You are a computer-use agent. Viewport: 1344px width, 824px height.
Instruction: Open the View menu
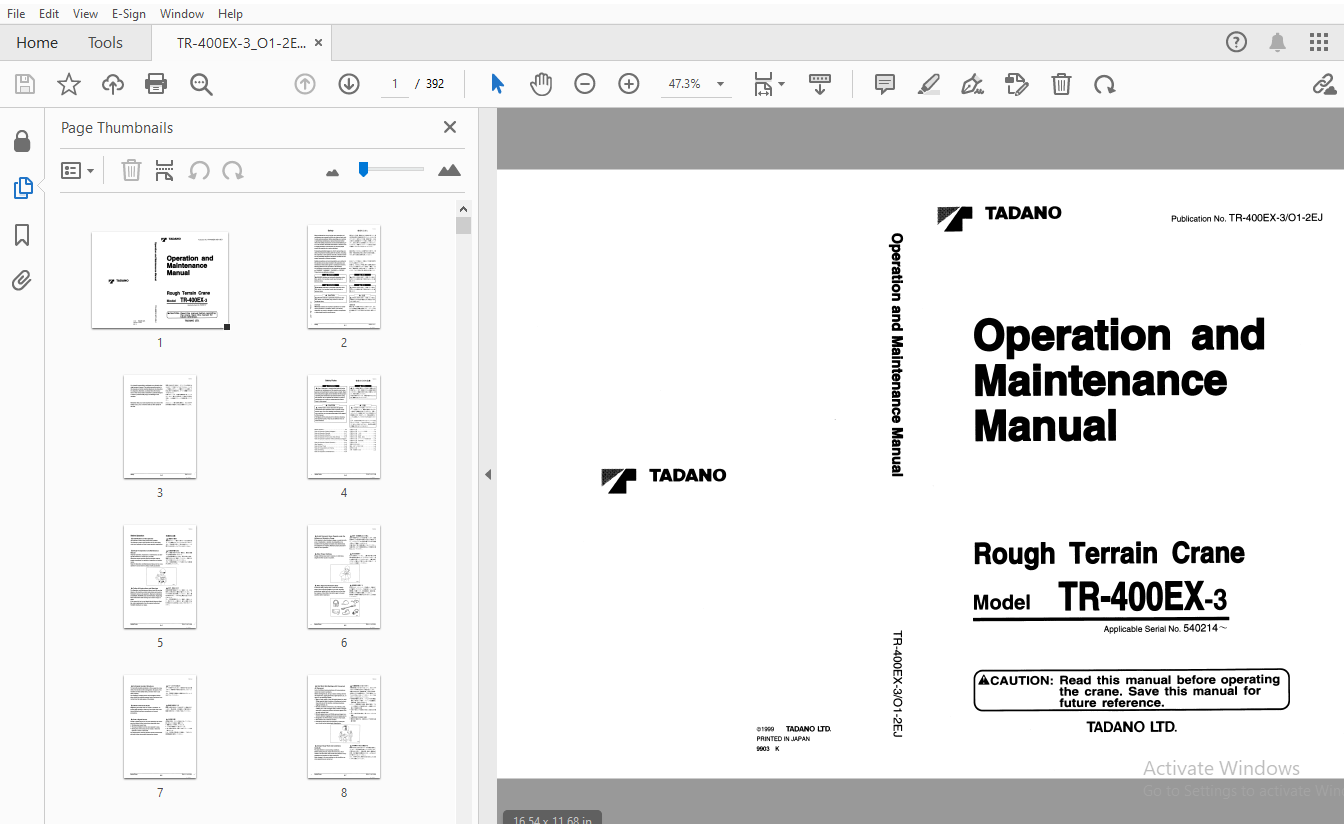coord(85,14)
